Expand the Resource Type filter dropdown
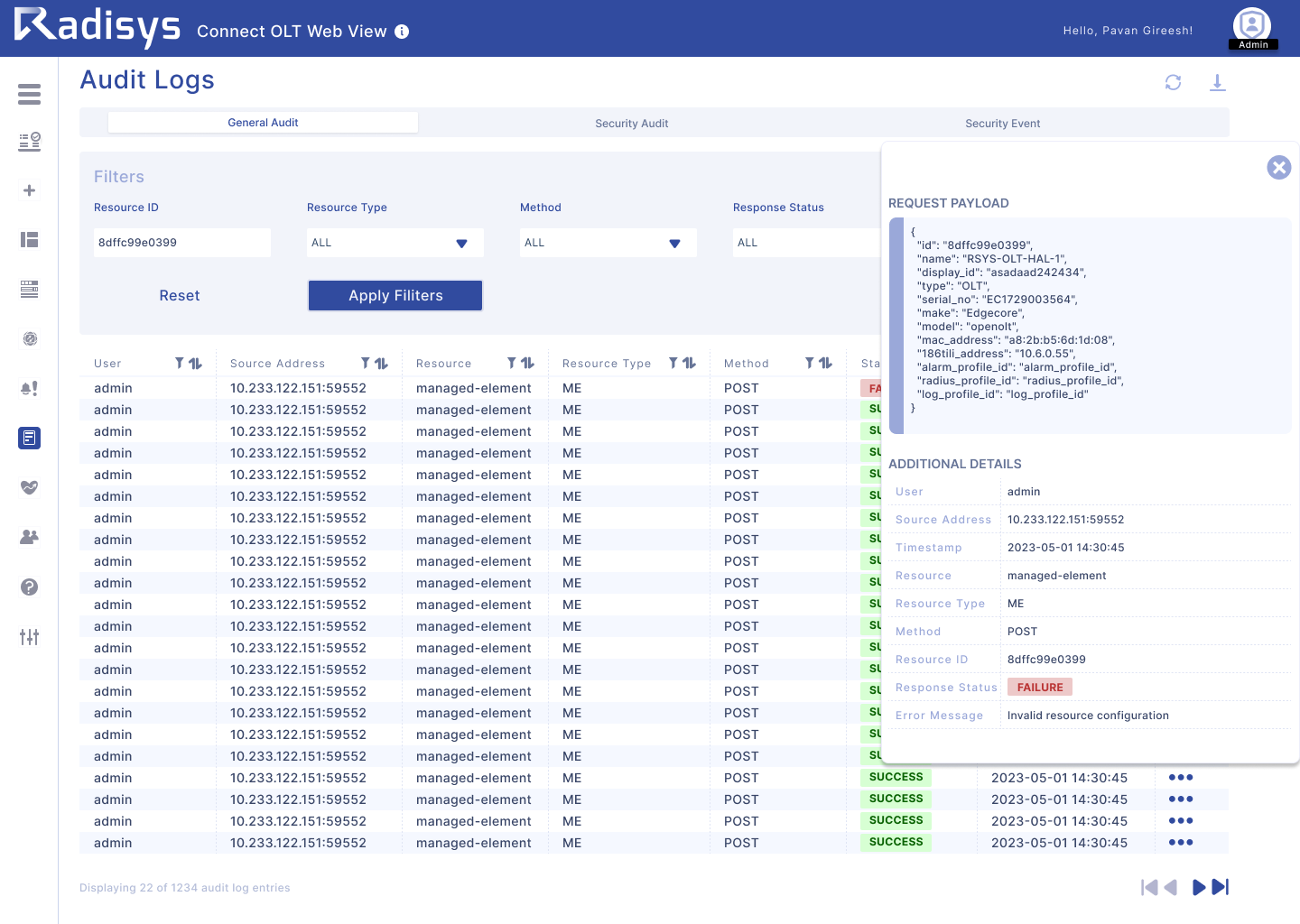This screenshot has width=1300, height=924. (x=395, y=243)
